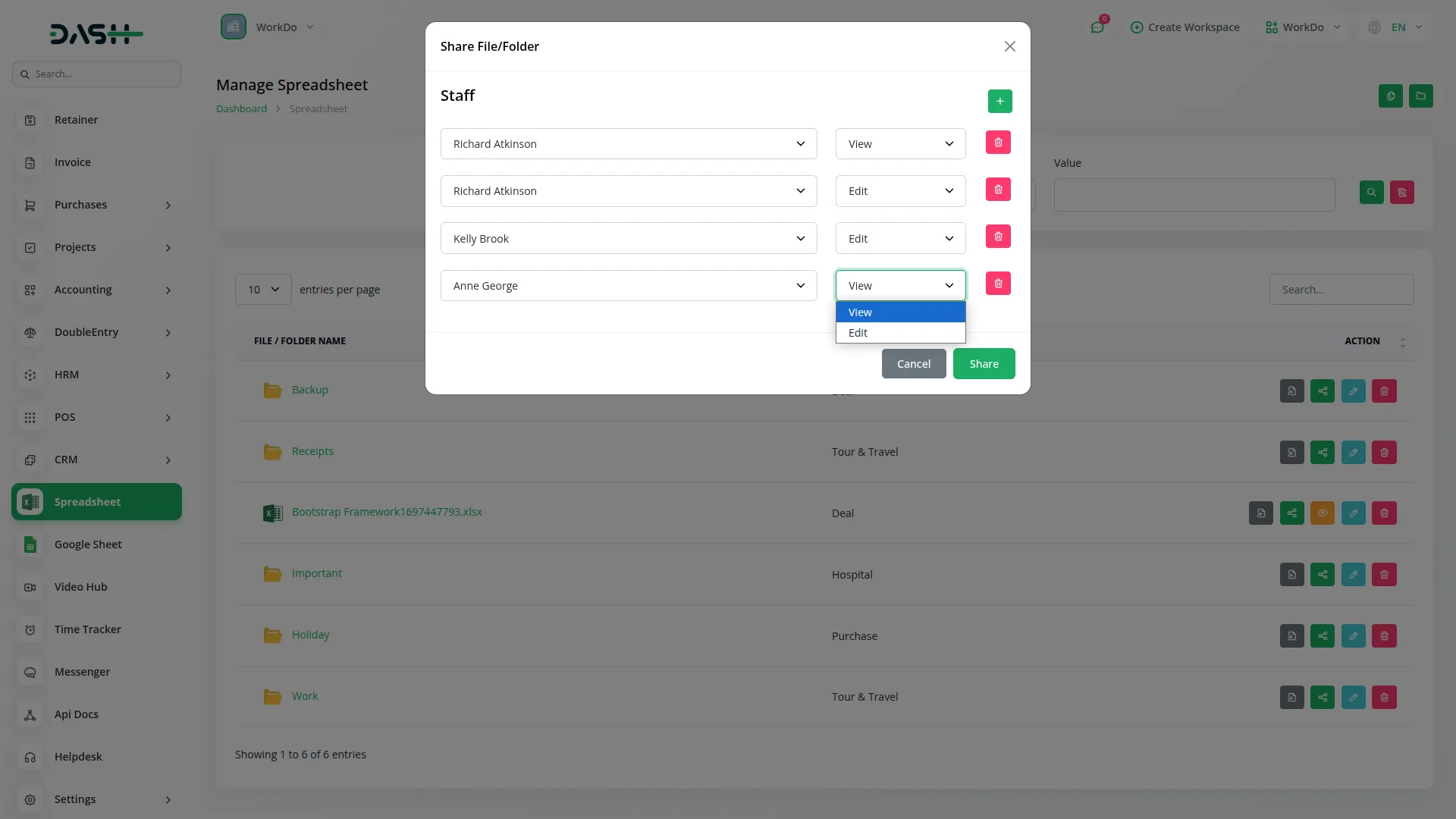Open the Anne George staff dropdown
The width and height of the screenshot is (1456, 819).
pyautogui.click(x=628, y=286)
